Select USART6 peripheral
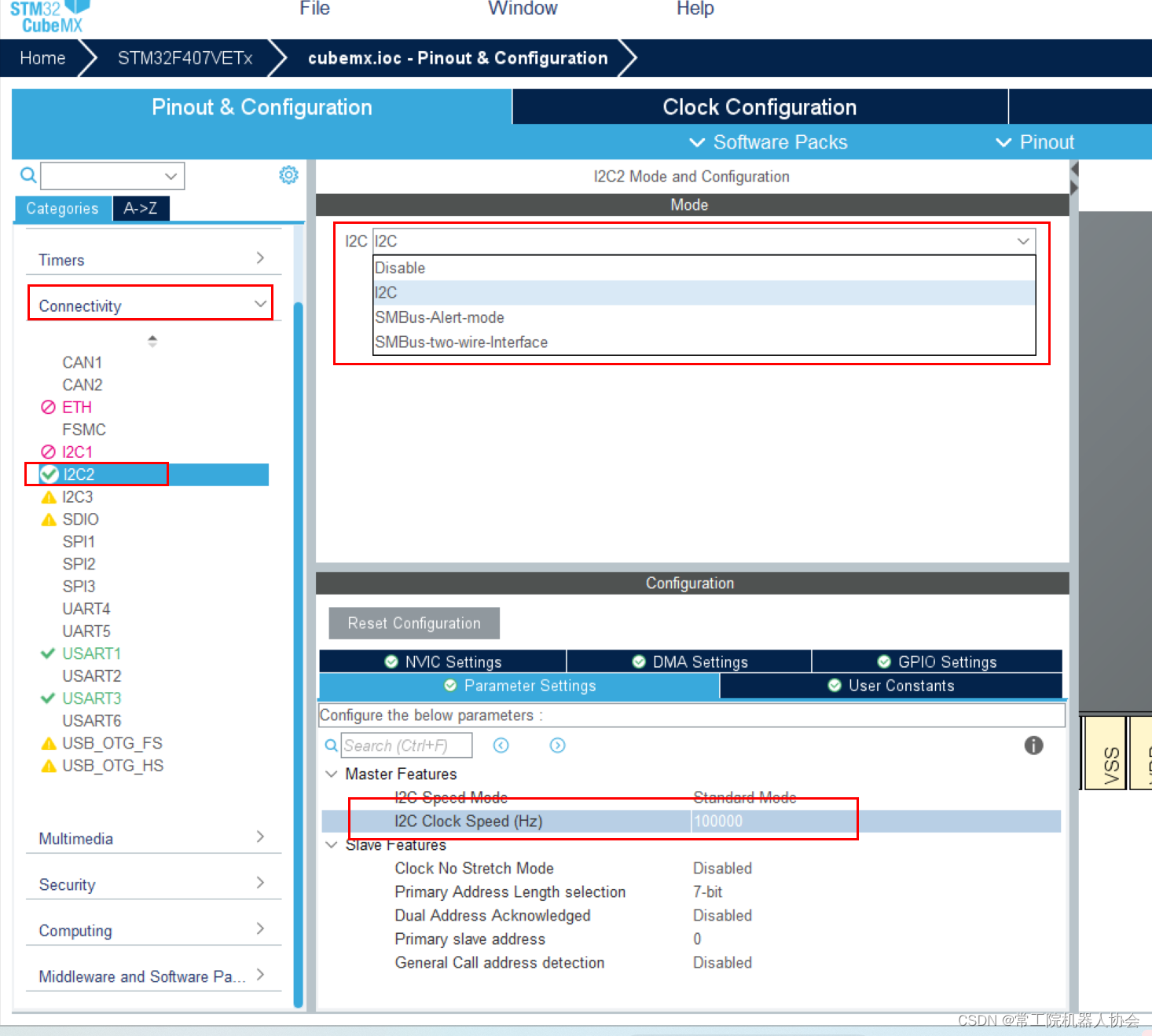1152x1036 pixels. (92, 720)
